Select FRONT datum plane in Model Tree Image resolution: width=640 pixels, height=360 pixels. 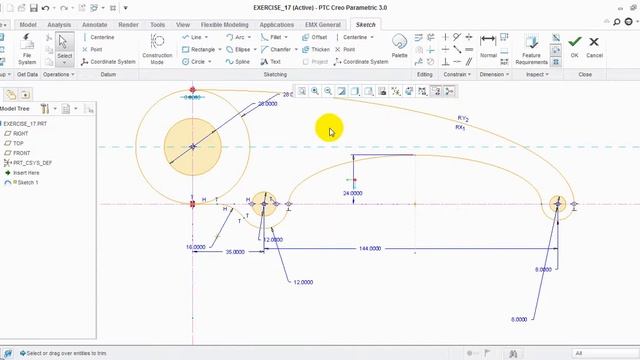[17, 153]
